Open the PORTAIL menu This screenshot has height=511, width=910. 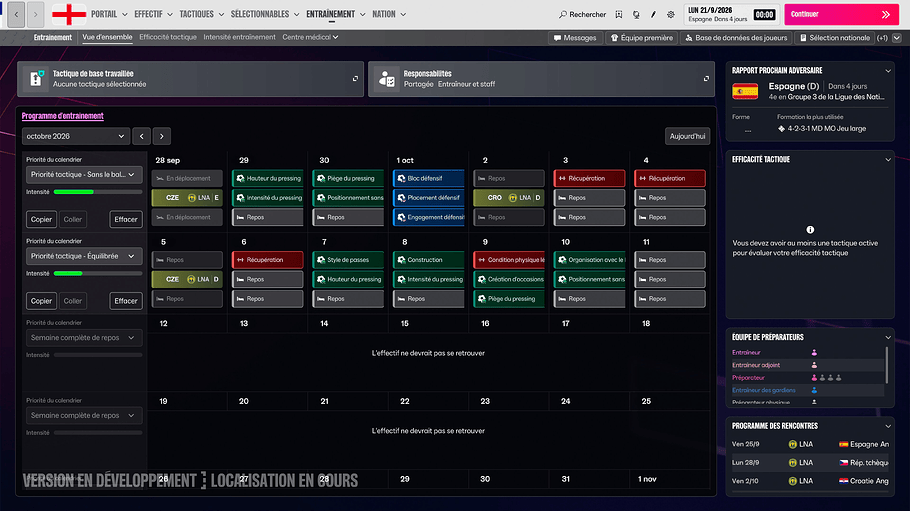point(109,14)
